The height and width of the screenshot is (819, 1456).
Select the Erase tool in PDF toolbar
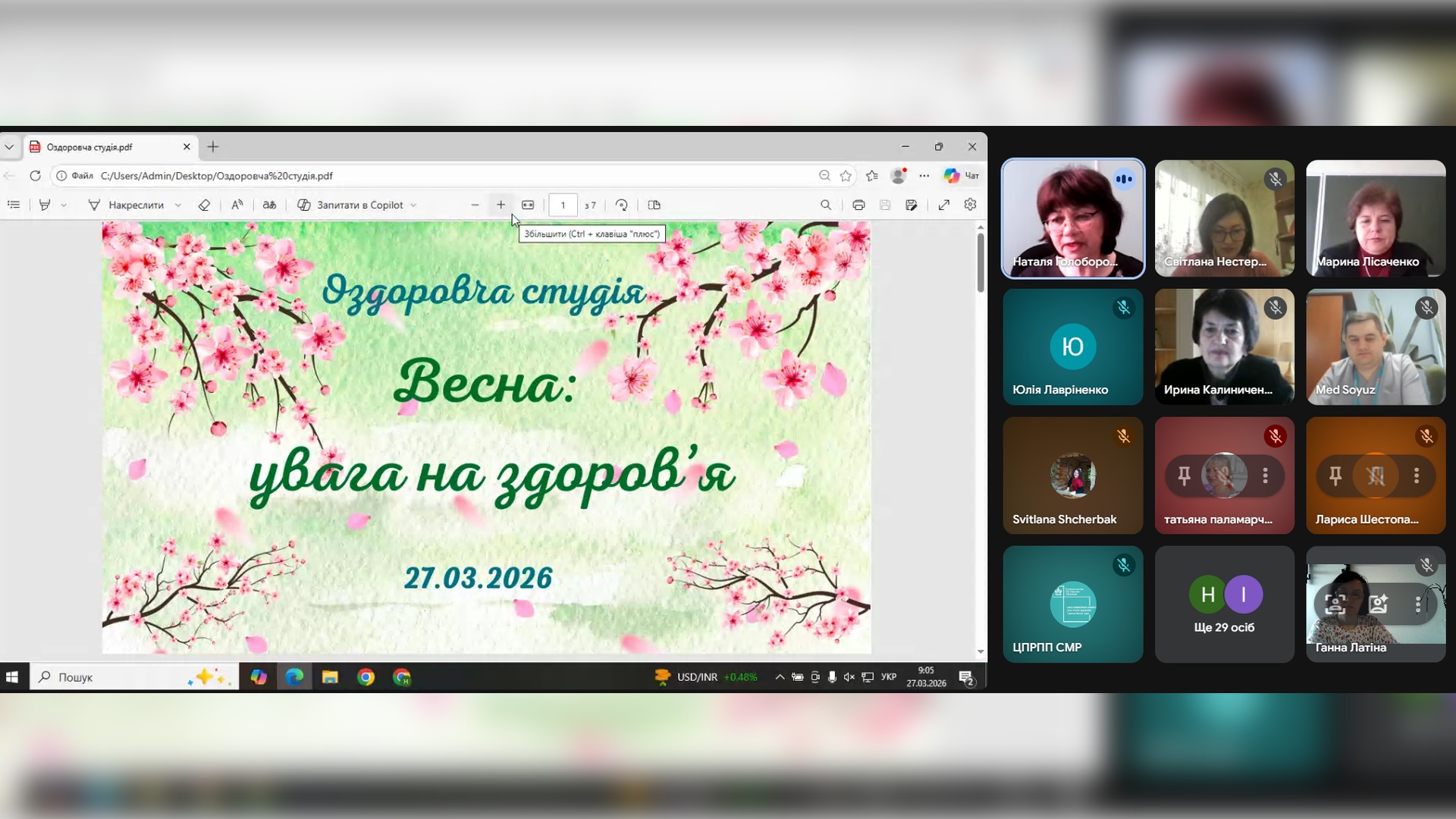pyautogui.click(x=204, y=205)
